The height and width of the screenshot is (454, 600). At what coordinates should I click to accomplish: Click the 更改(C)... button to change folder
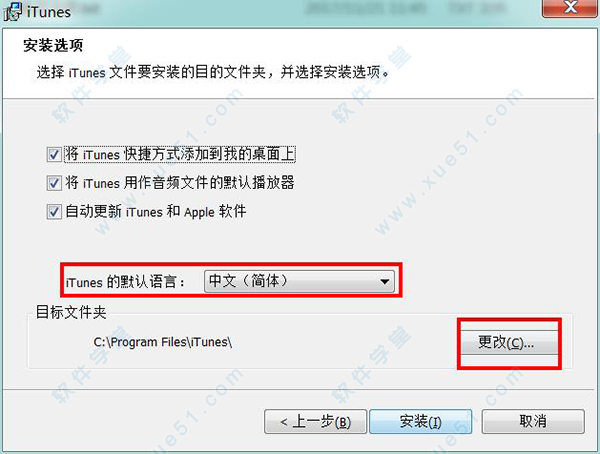point(509,342)
